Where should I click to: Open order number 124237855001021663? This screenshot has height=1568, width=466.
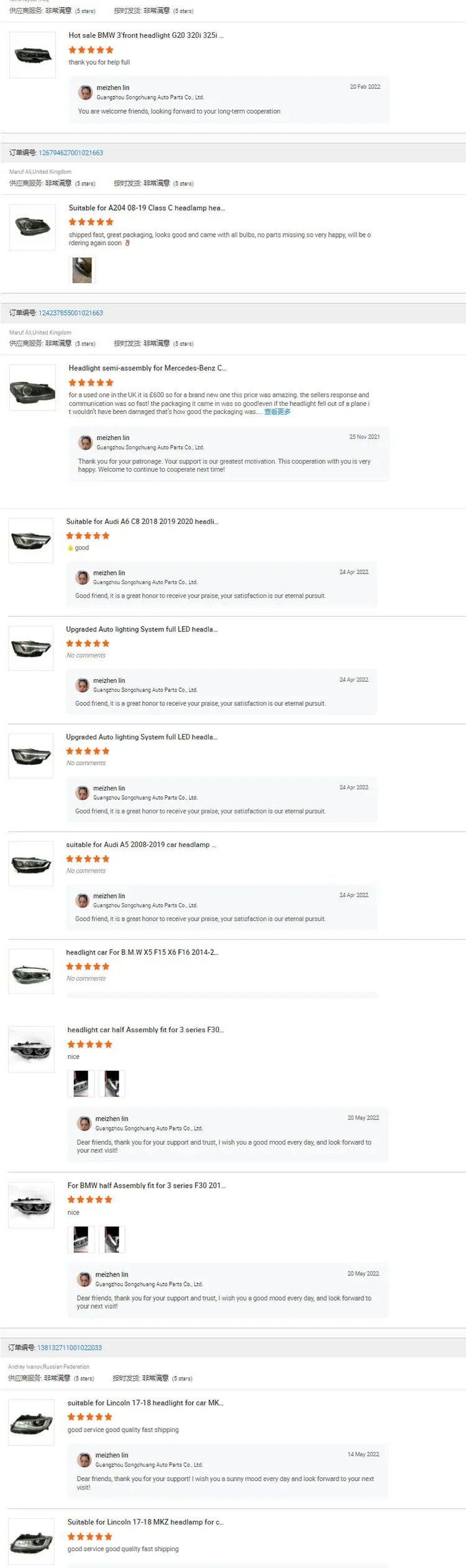71,313
